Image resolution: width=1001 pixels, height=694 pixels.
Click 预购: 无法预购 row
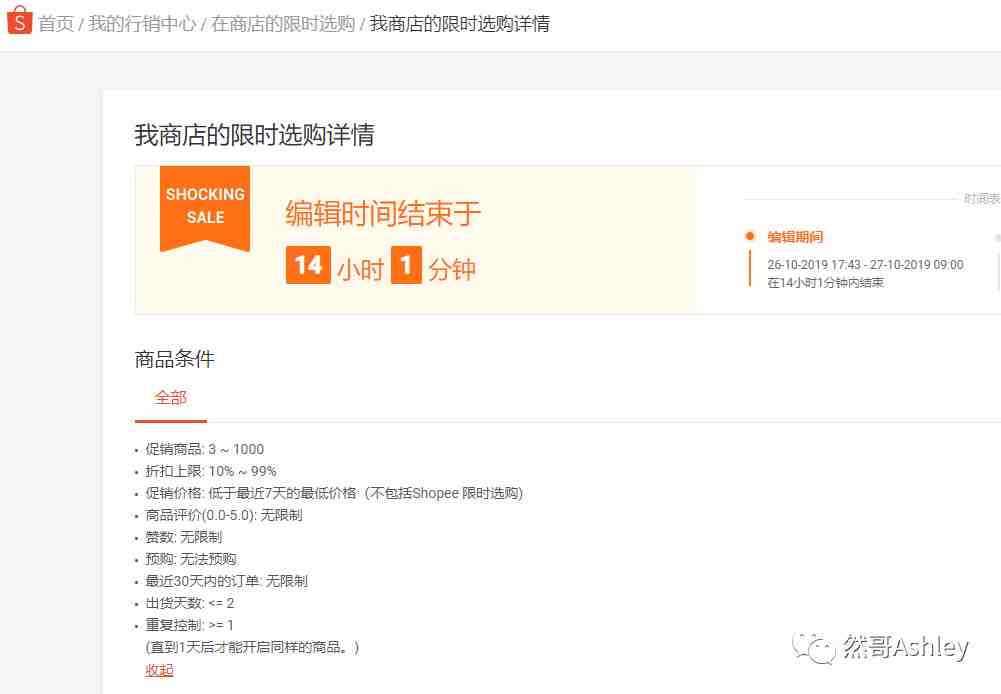click(190, 559)
